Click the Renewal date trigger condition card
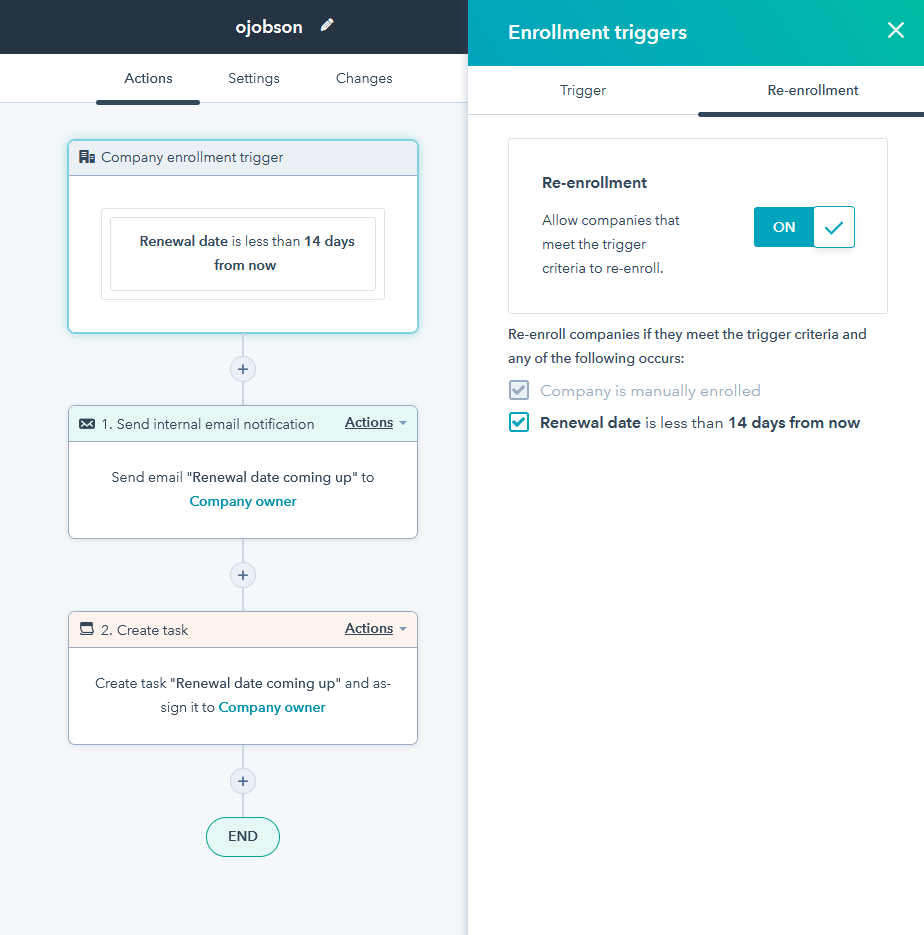The height and width of the screenshot is (935, 924). pos(242,252)
